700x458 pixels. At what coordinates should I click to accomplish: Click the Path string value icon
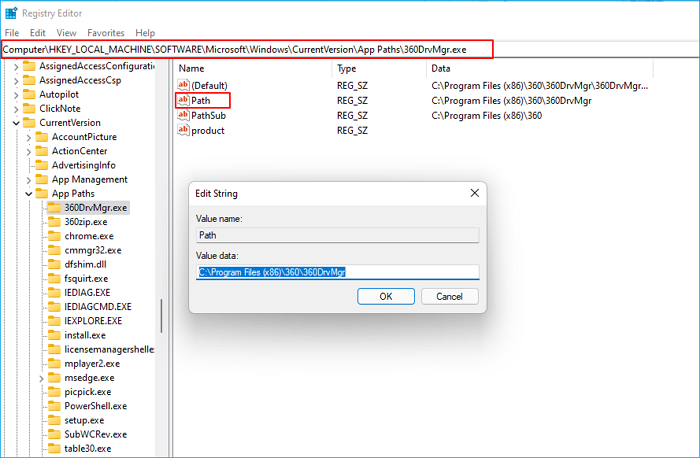(x=183, y=100)
